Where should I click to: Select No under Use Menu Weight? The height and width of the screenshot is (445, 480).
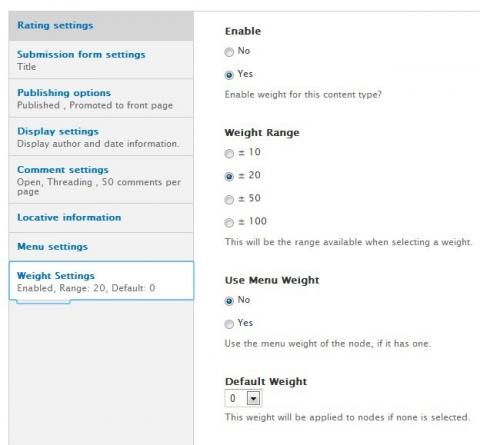pos(229,301)
